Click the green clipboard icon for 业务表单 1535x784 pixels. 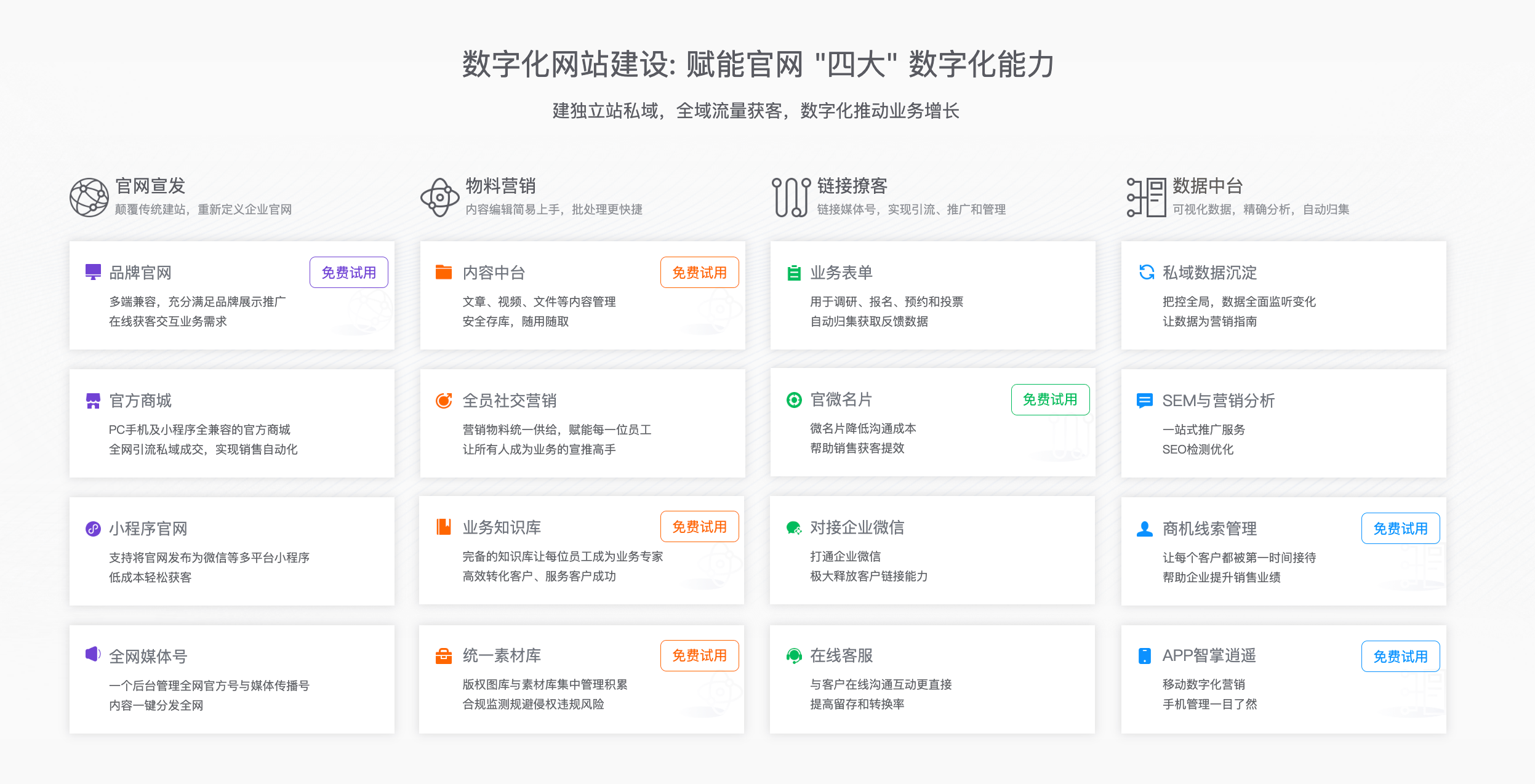pyautogui.click(x=794, y=273)
